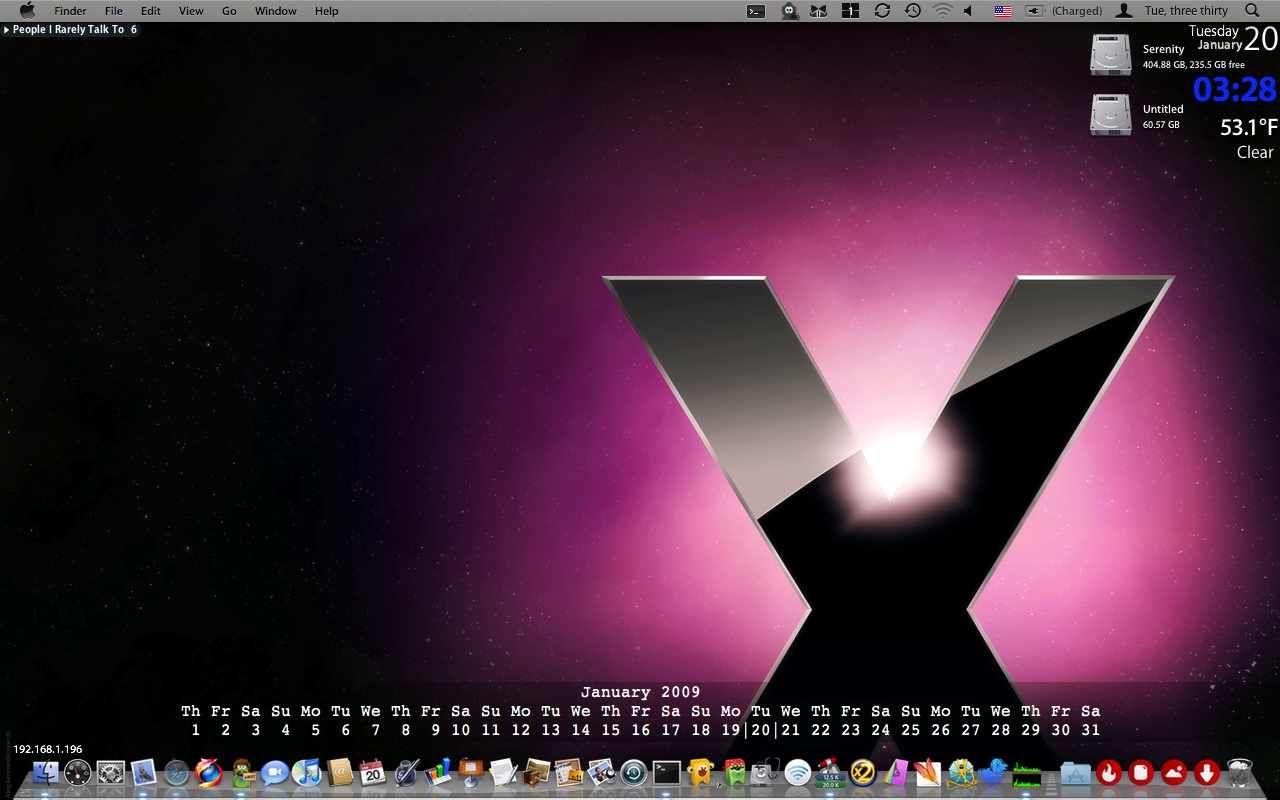Launch the blue Wi-Fi circle app in Dock

coord(797,772)
